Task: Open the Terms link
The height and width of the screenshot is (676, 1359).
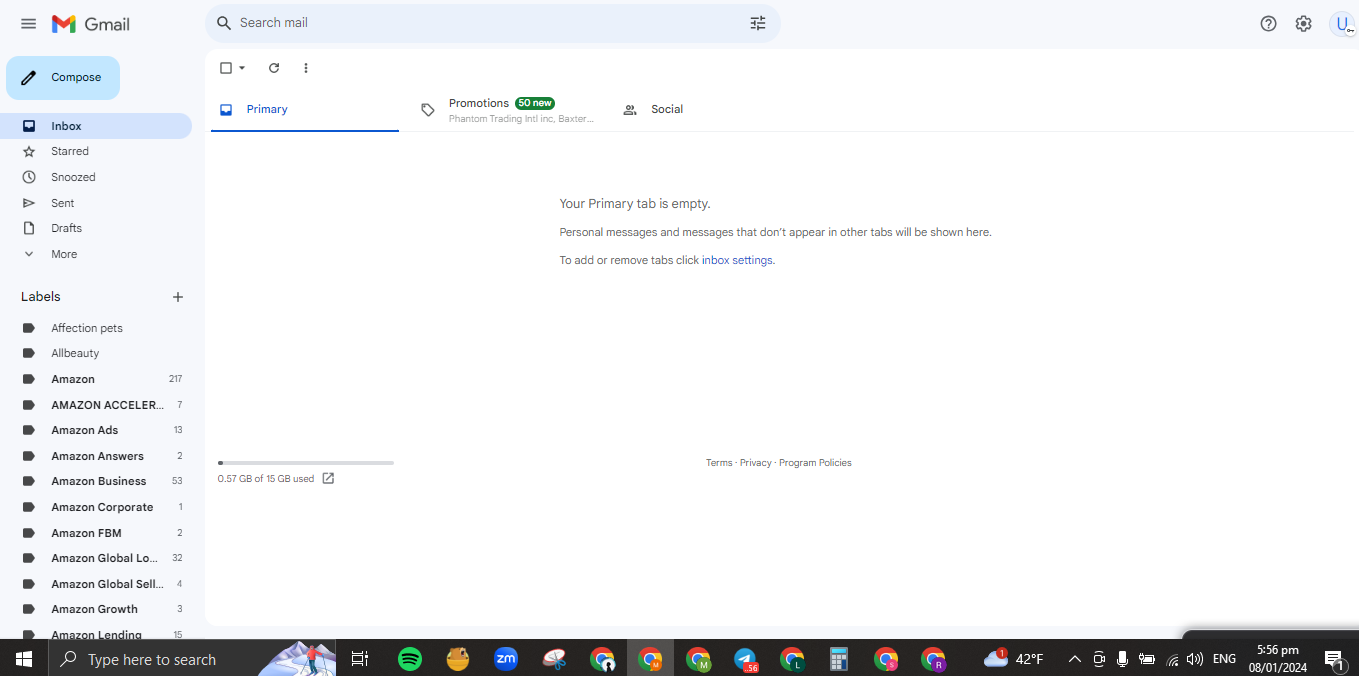Action: [719, 463]
